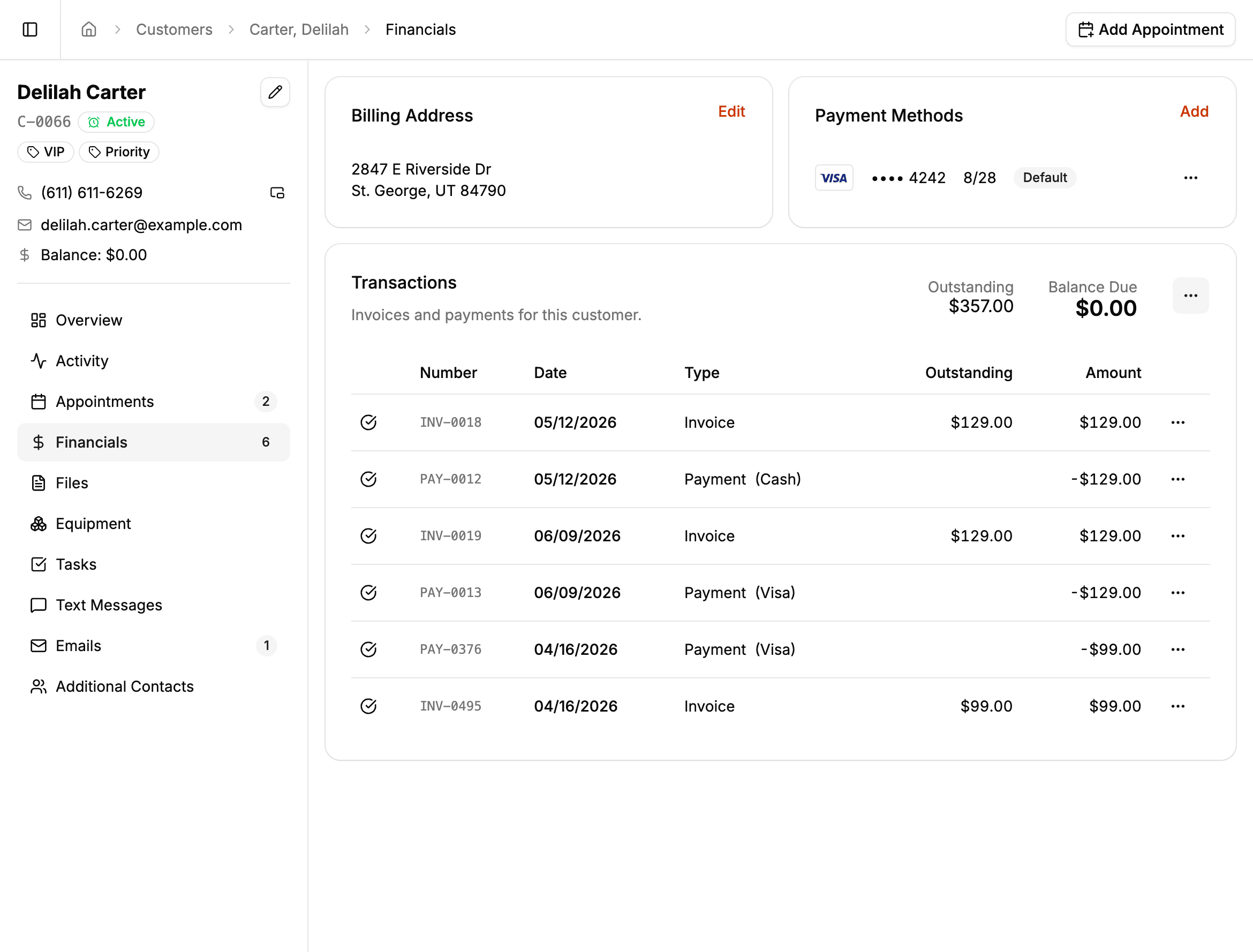Edit the Billing Address

(x=731, y=111)
